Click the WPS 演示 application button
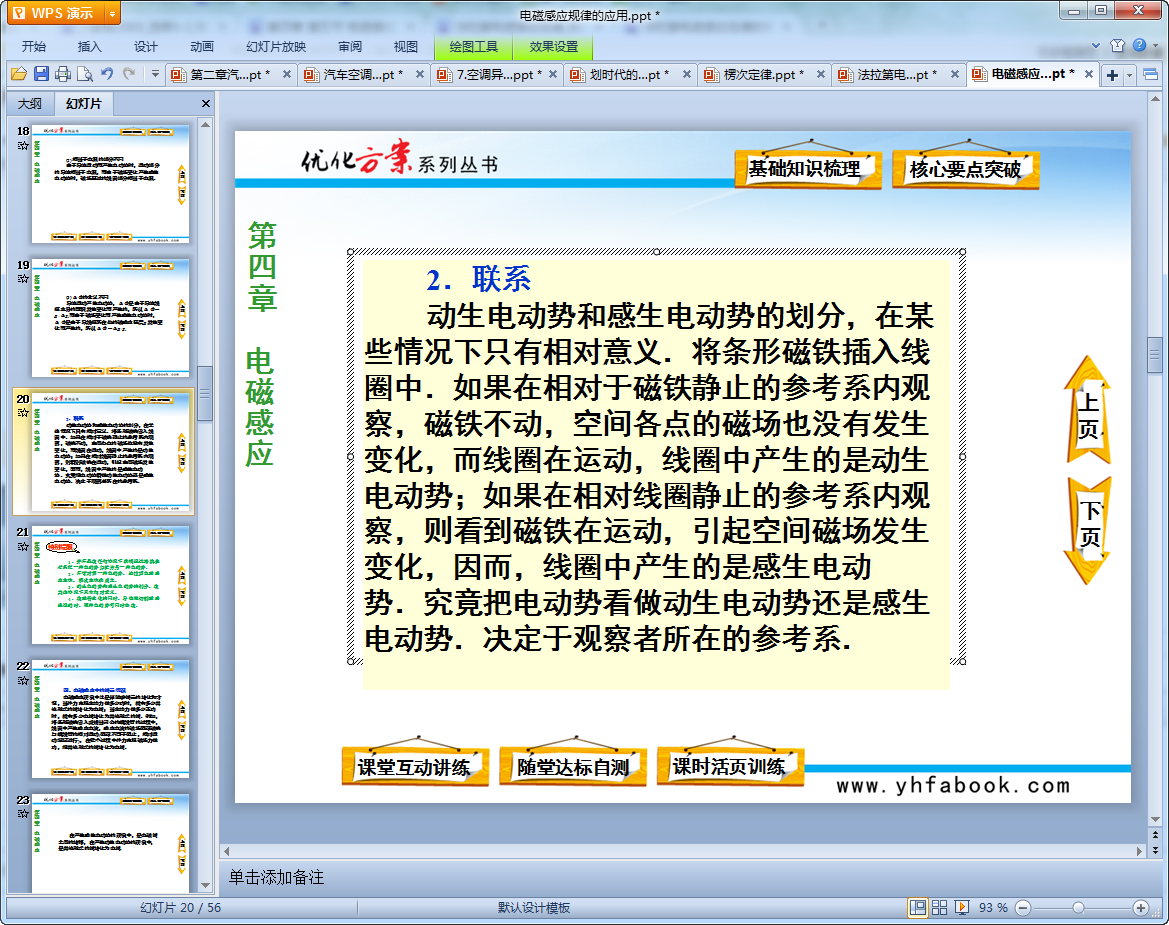The height and width of the screenshot is (925, 1169). click(57, 13)
